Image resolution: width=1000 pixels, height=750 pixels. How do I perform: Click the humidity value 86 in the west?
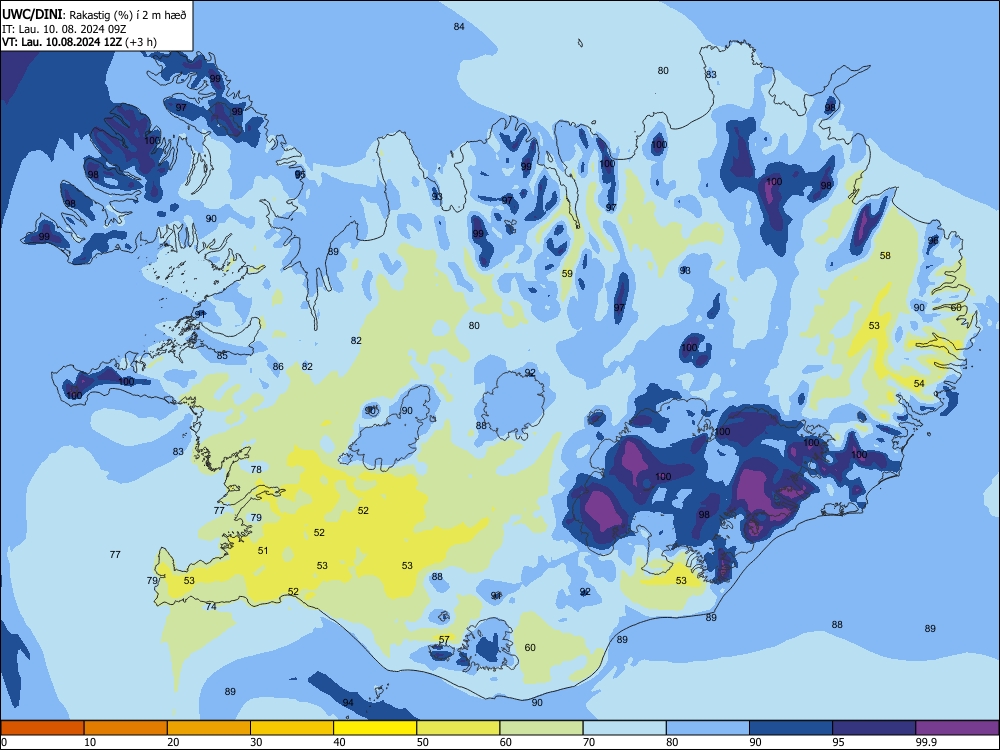click(278, 367)
